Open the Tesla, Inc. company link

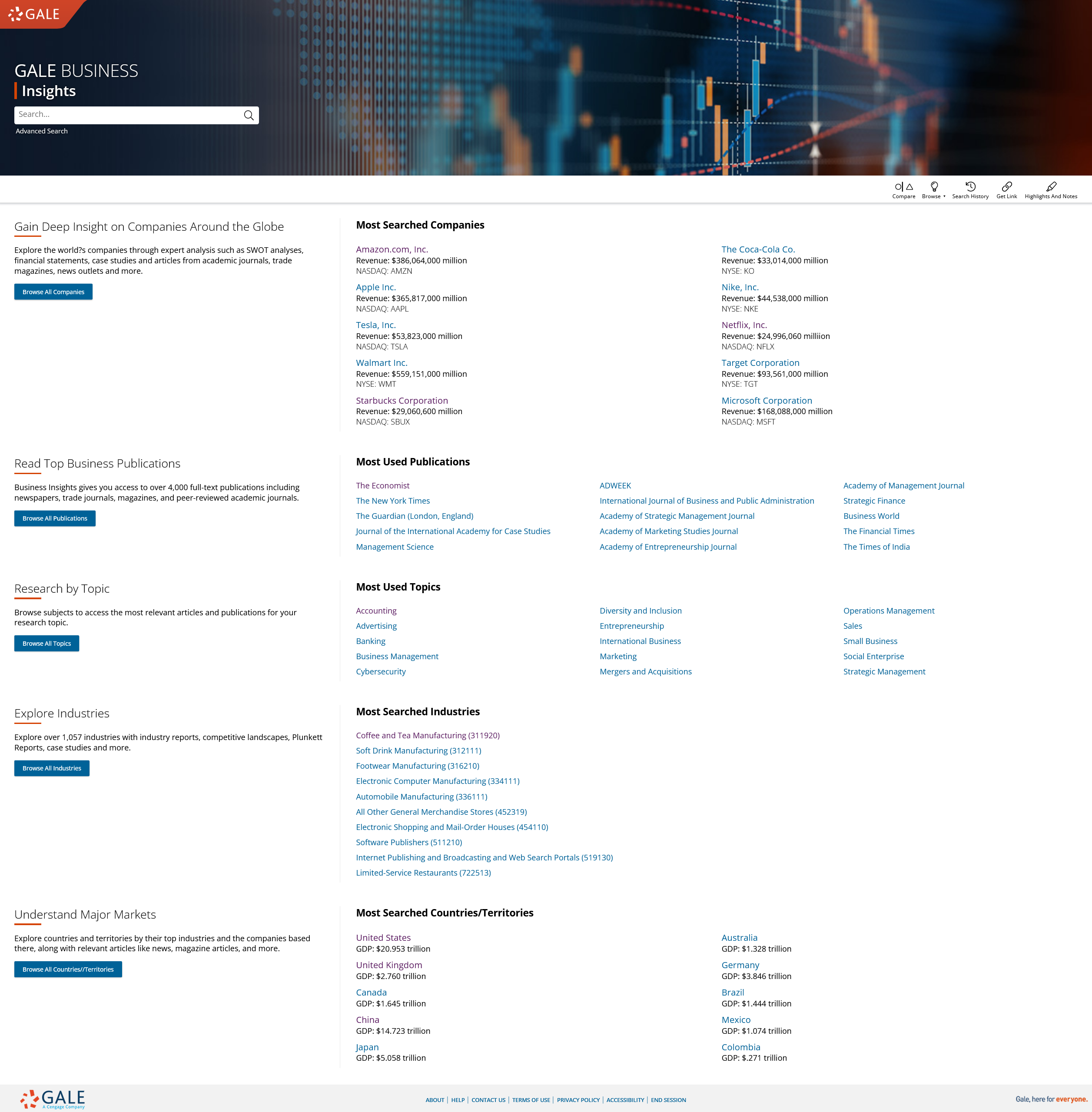coord(376,325)
